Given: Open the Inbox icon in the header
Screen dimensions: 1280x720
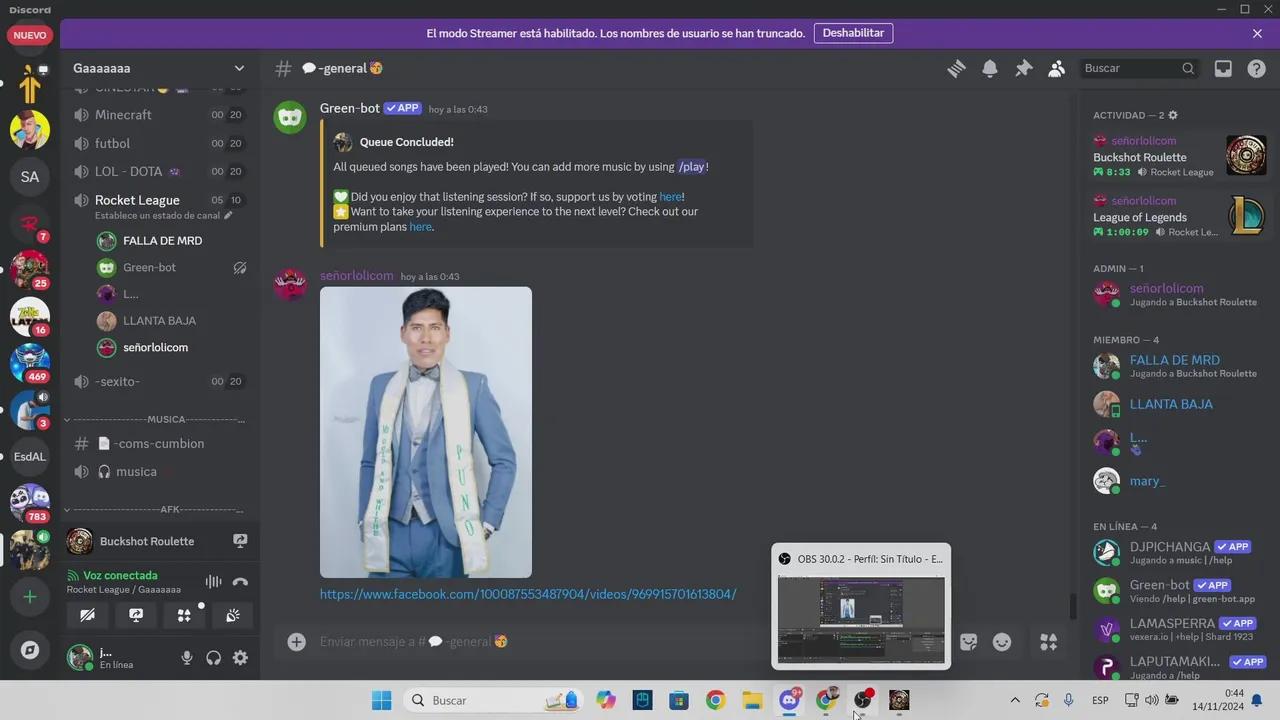Looking at the screenshot, I should click(1223, 68).
